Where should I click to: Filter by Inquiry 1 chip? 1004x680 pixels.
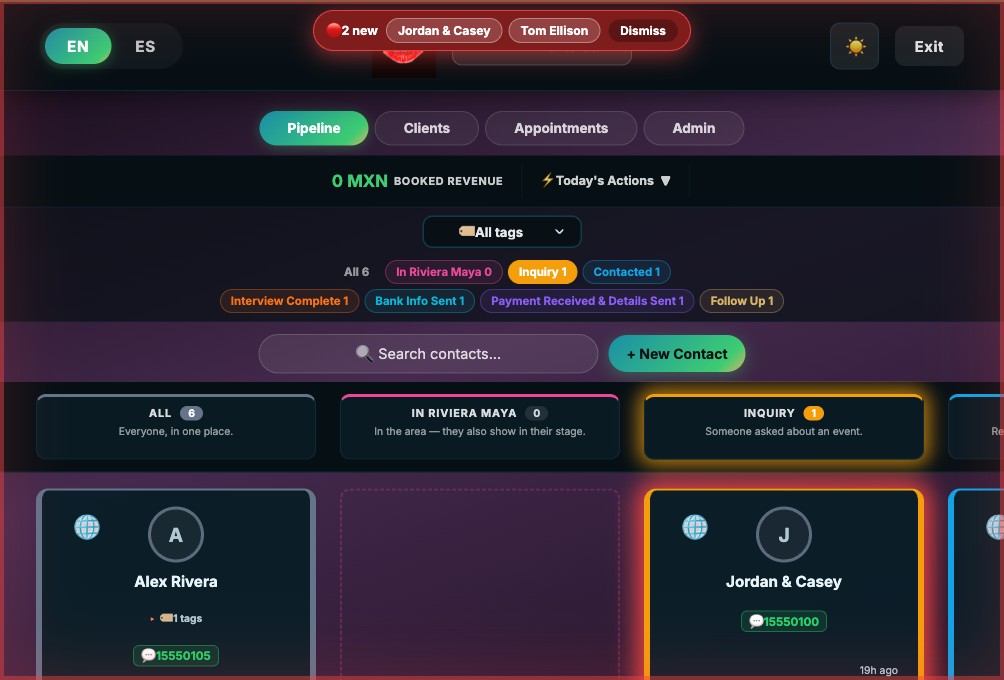[x=542, y=272]
